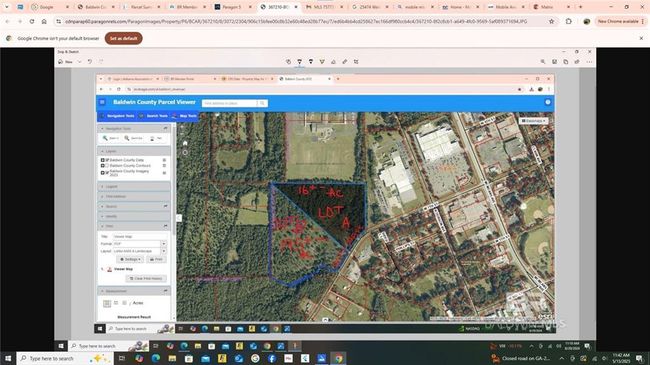Switch to the MLS 7577 tab

point(323,7)
